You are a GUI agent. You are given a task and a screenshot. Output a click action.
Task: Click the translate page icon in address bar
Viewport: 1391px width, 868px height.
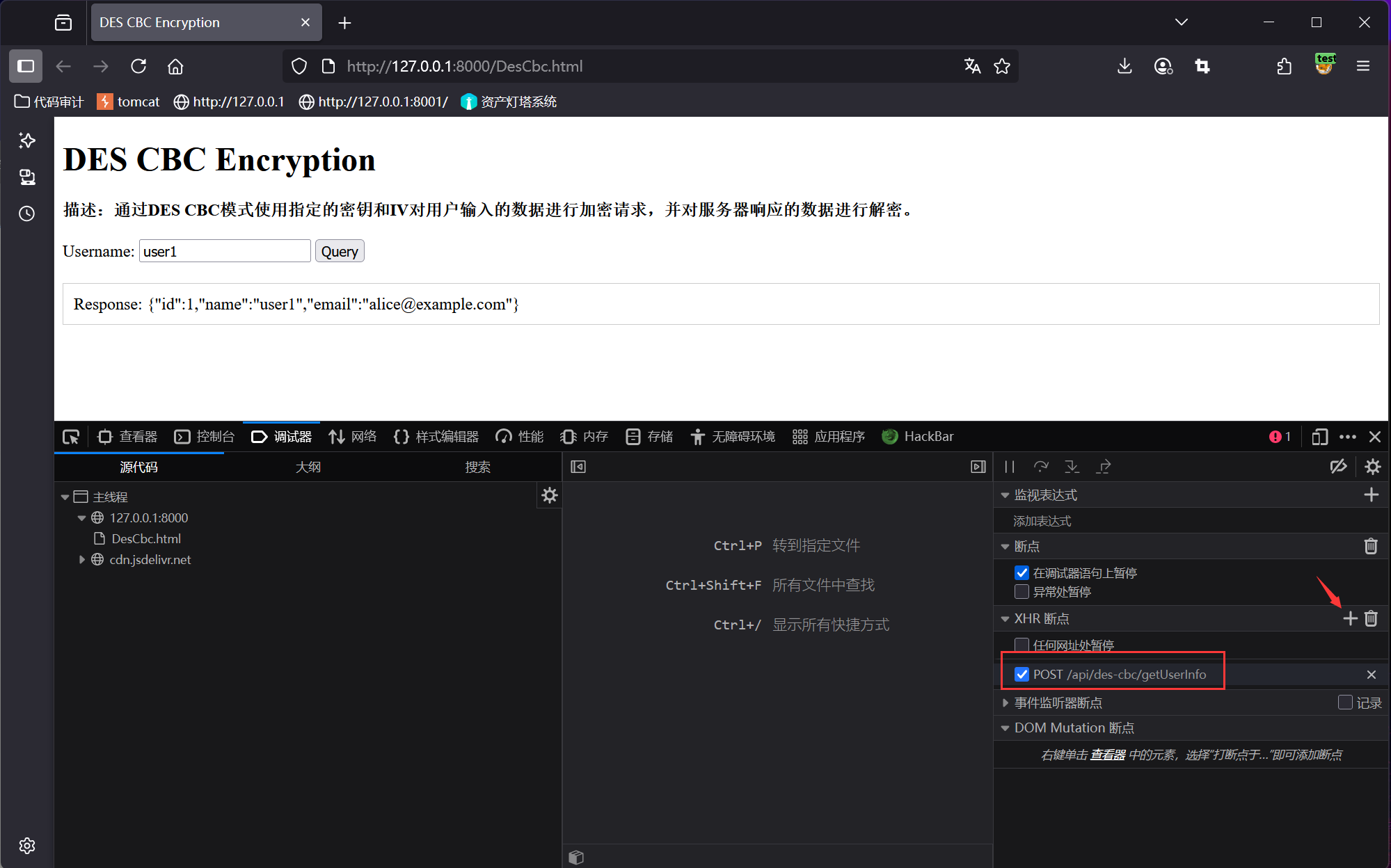click(972, 66)
